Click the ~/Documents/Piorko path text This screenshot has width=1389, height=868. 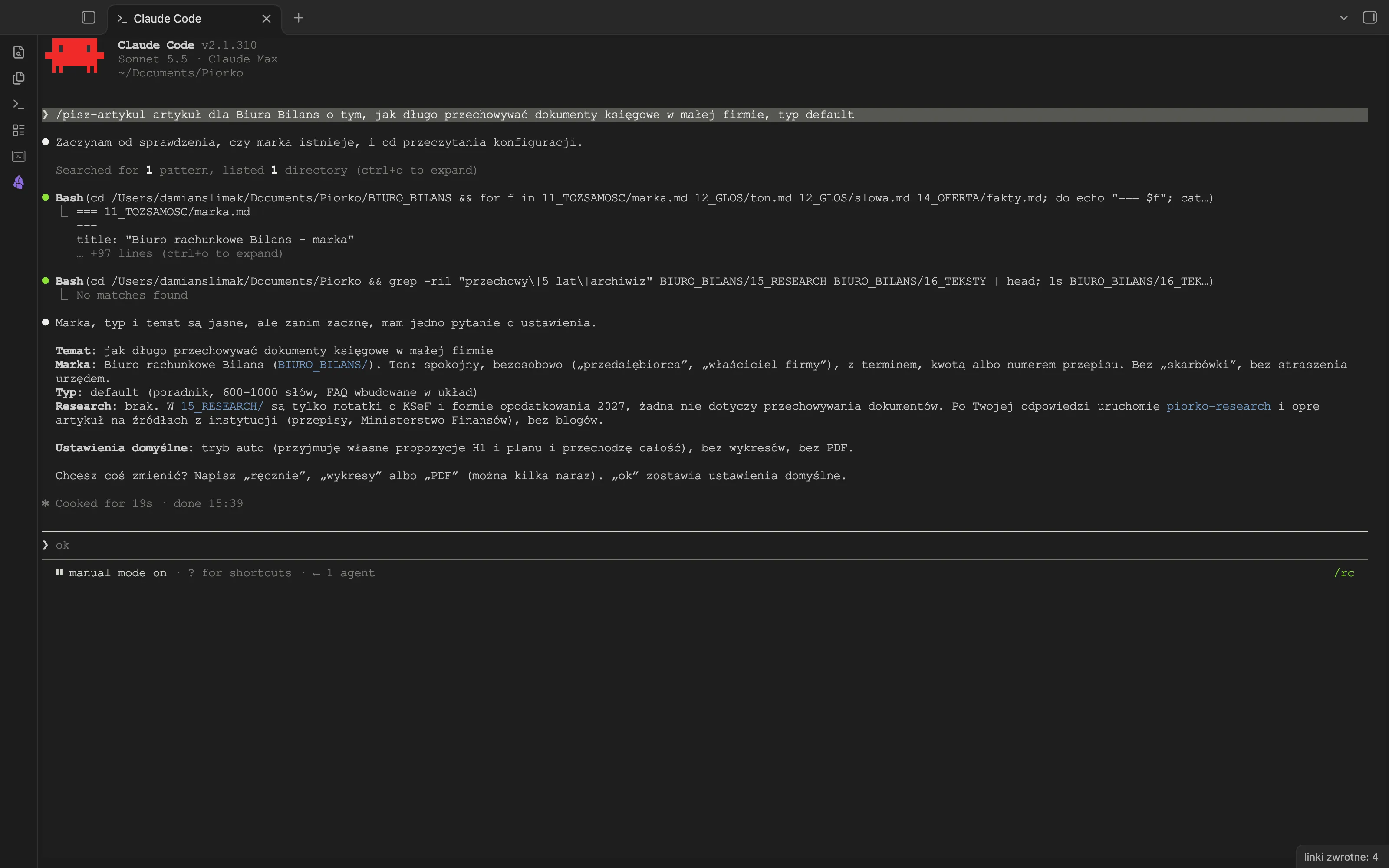[180, 73]
